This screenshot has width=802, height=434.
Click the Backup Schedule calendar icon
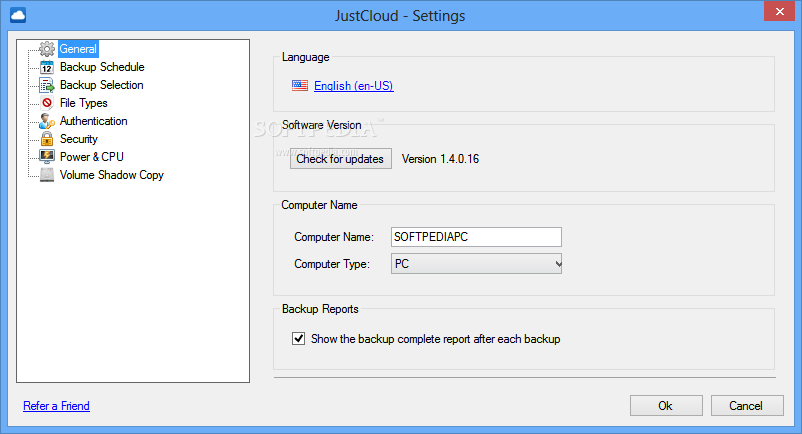click(x=47, y=67)
